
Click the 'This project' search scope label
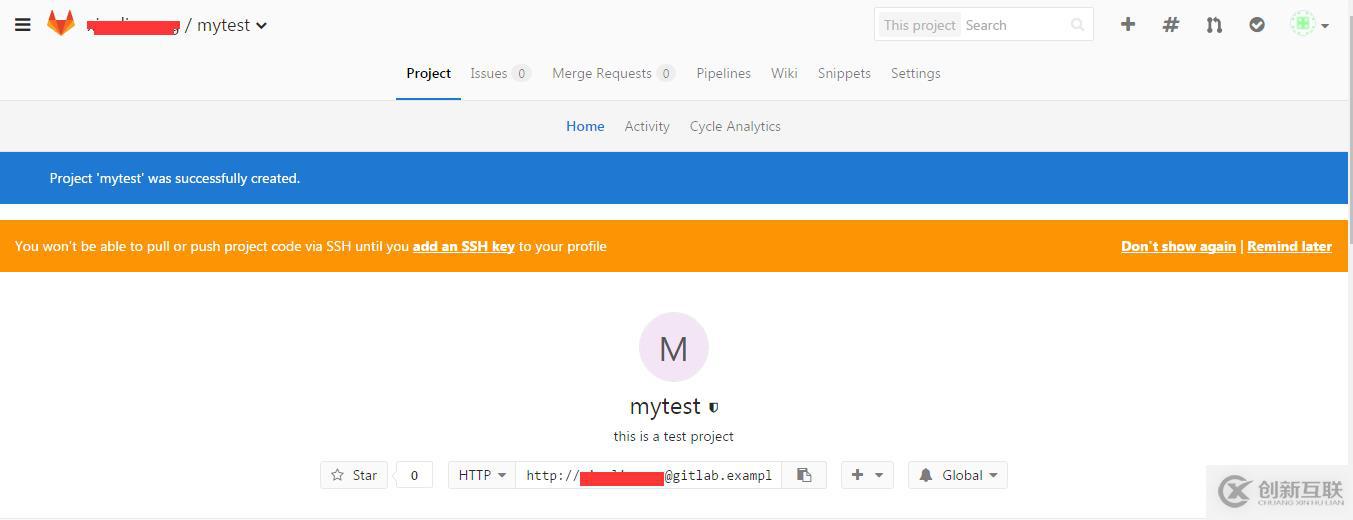920,25
